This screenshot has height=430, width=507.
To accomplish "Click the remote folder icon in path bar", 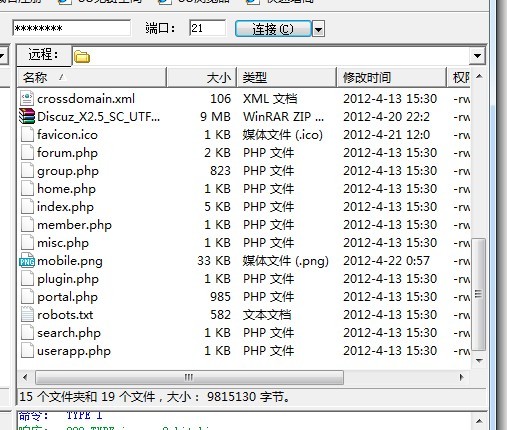I will (x=82, y=57).
